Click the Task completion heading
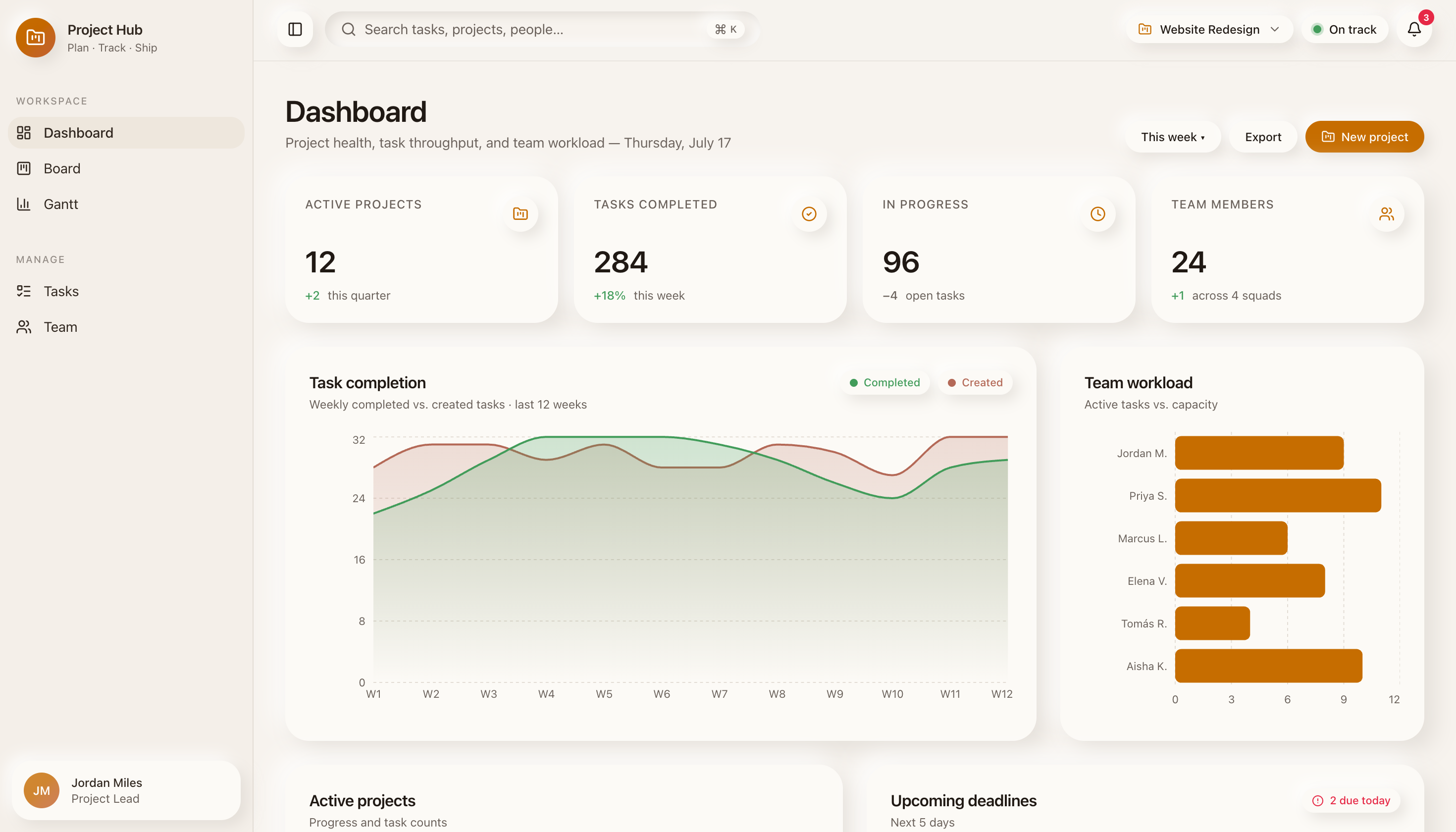 click(x=367, y=382)
